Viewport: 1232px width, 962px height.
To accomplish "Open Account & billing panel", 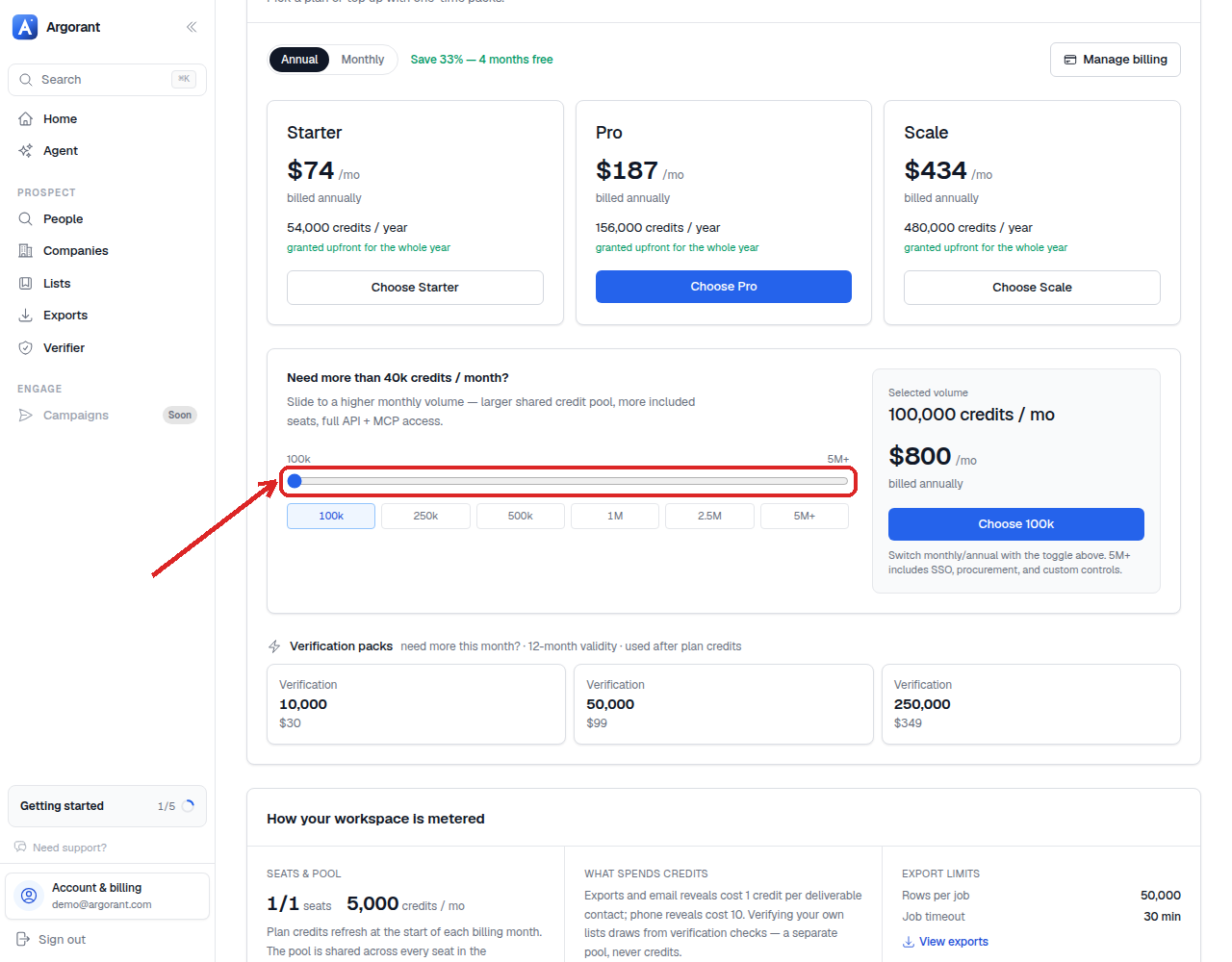I will (x=107, y=896).
